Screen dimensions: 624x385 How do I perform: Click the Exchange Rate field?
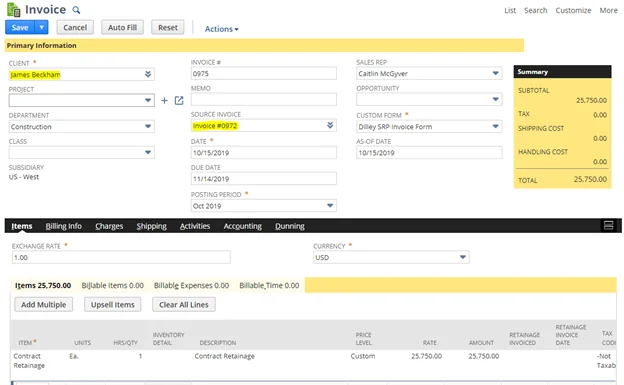coord(121,258)
